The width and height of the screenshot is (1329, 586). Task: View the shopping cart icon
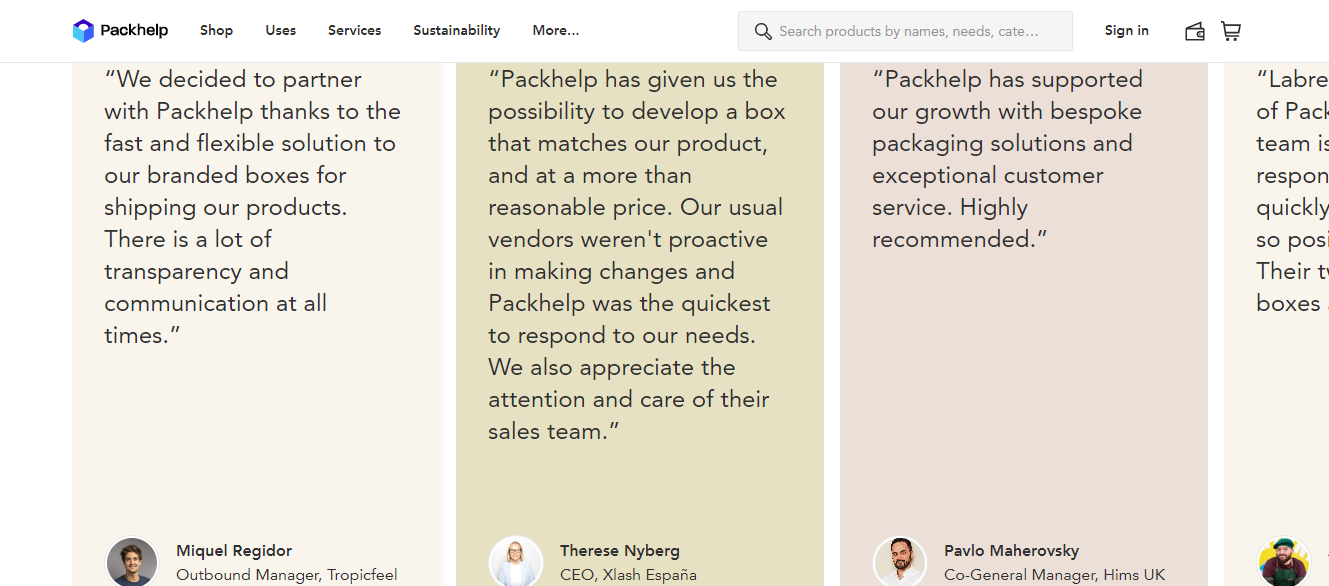coord(1231,31)
